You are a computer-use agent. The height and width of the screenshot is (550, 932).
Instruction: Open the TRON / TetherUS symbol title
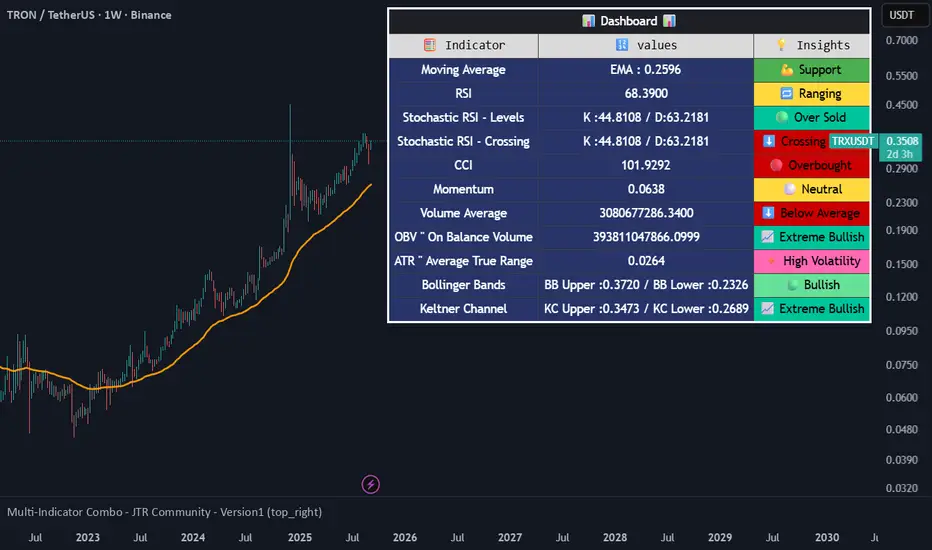[x=52, y=15]
